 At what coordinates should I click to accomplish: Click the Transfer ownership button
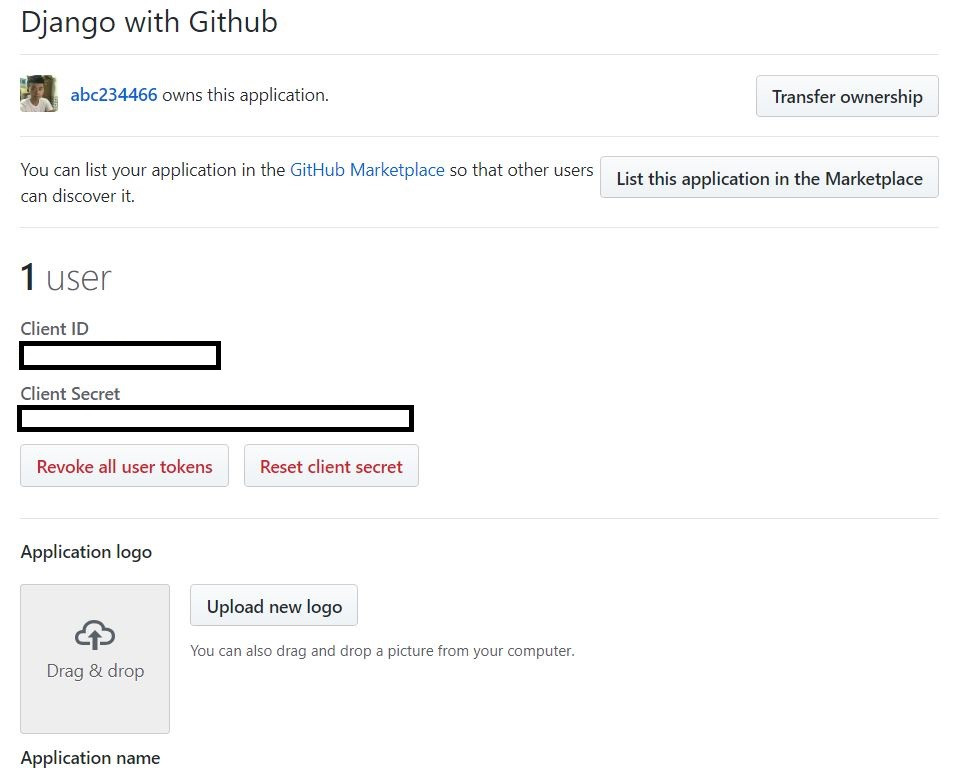point(847,97)
